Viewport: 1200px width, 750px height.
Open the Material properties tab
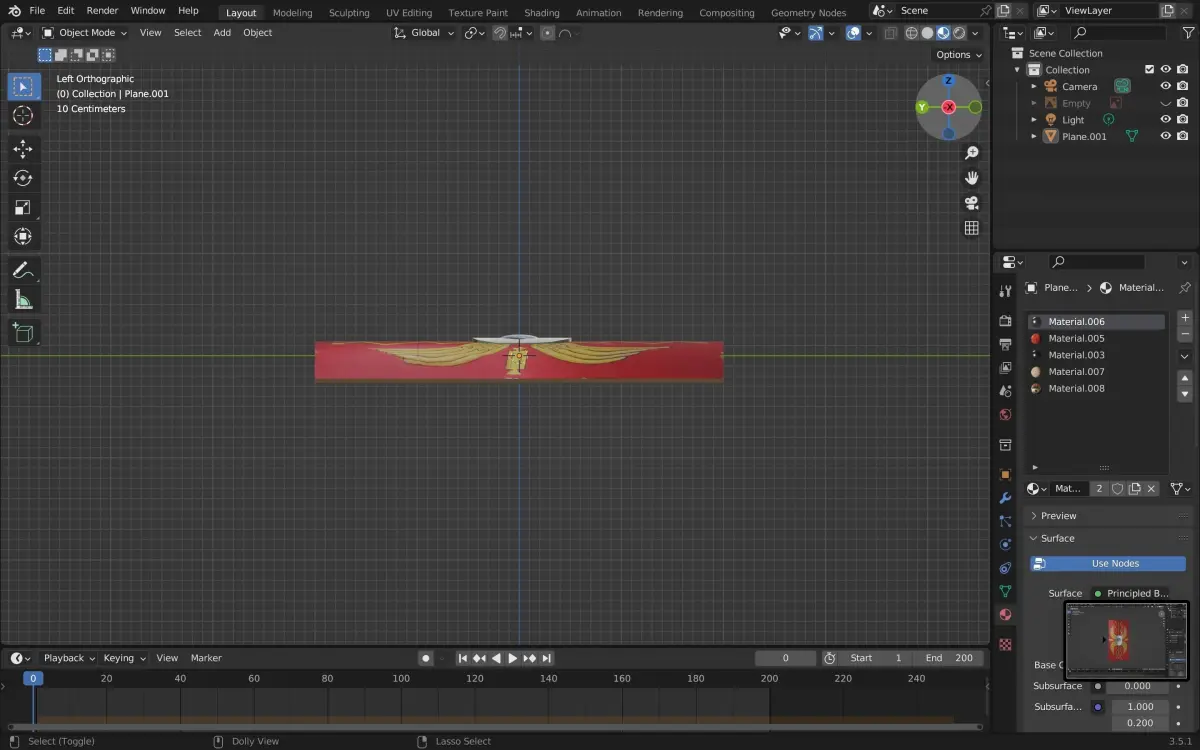point(1006,615)
